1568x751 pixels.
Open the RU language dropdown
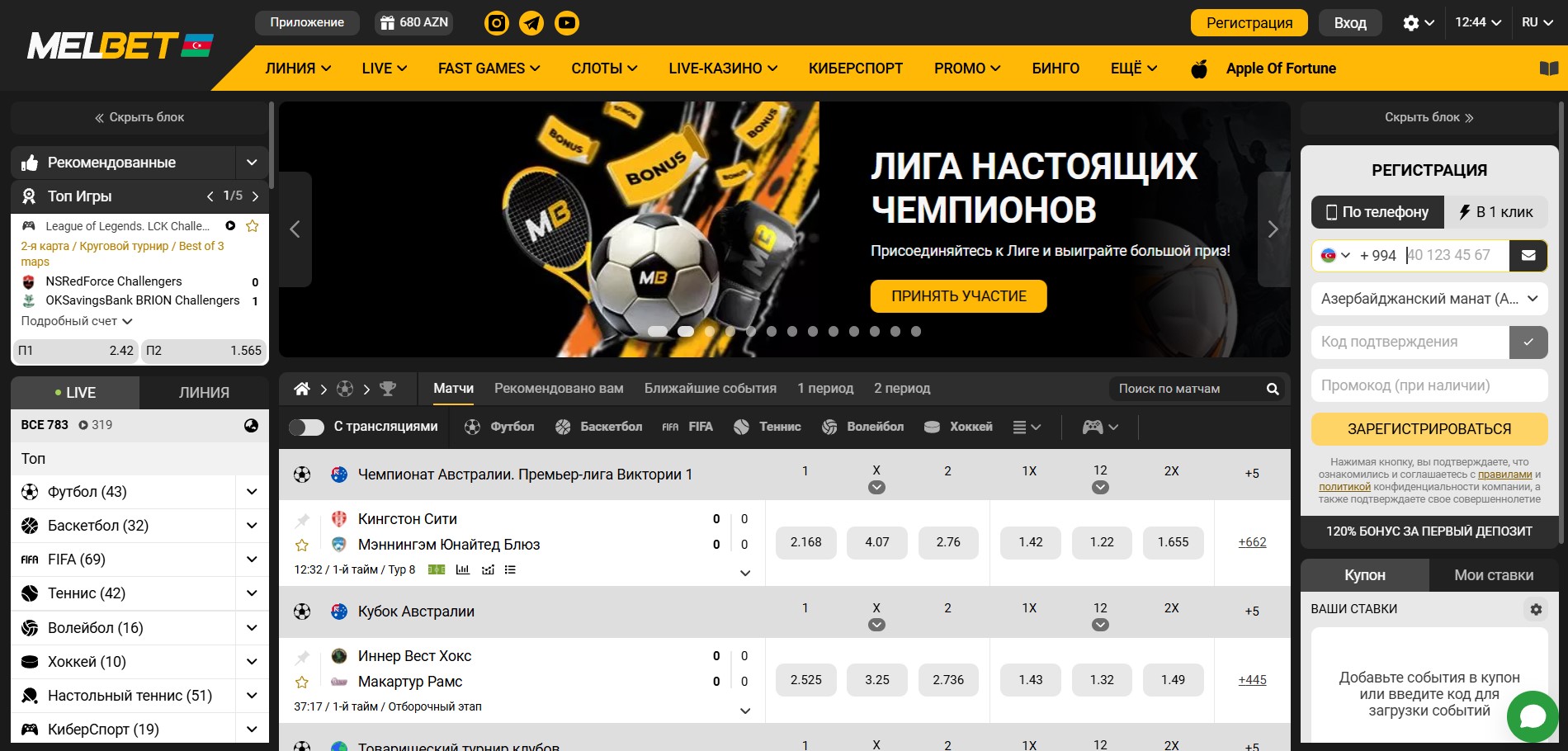click(1535, 22)
